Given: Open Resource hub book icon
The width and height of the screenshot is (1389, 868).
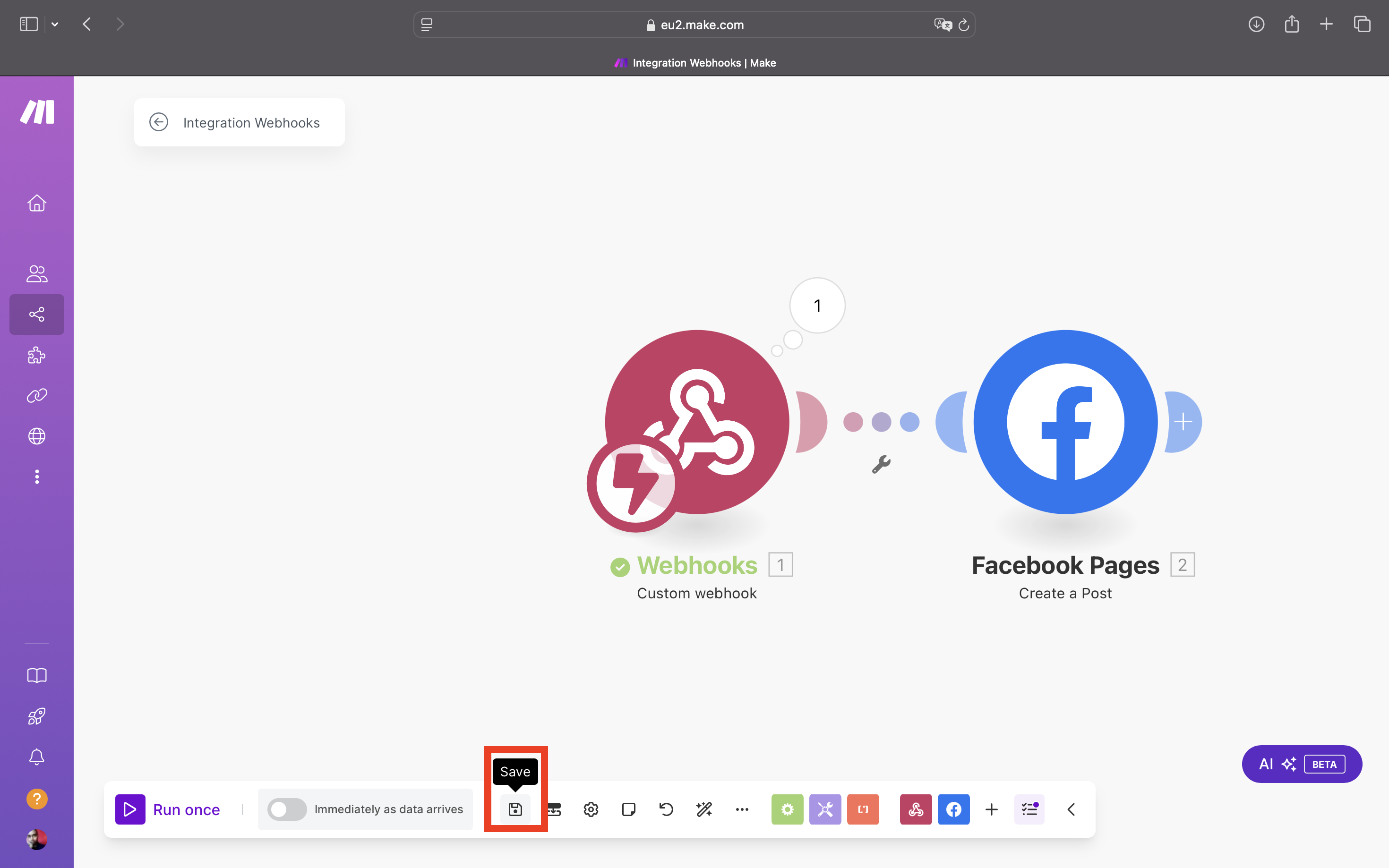Looking at the screenshot, I should click(37, 675).
